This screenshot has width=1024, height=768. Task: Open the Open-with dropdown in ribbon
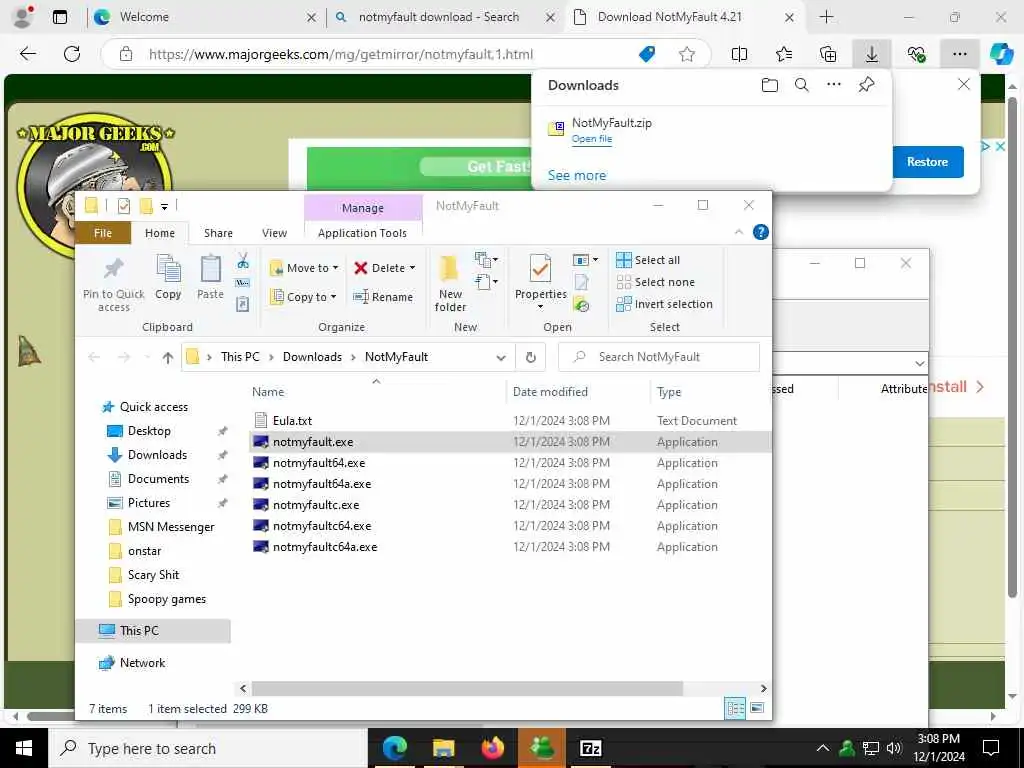pos(585,260)
